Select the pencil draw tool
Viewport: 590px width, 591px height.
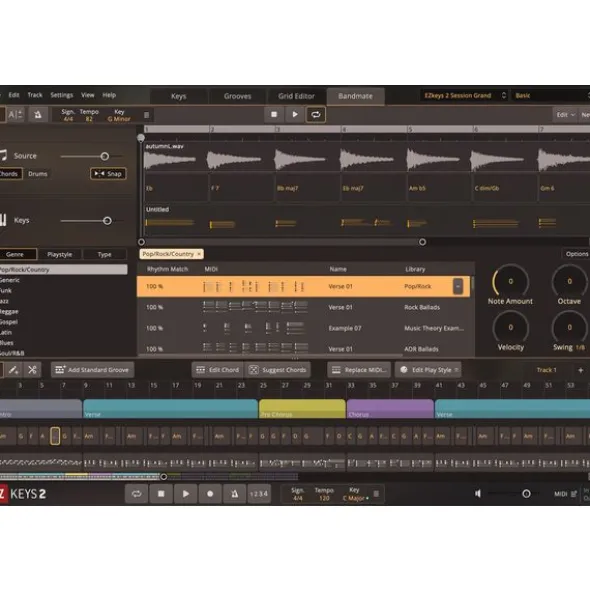pos(13,370)
